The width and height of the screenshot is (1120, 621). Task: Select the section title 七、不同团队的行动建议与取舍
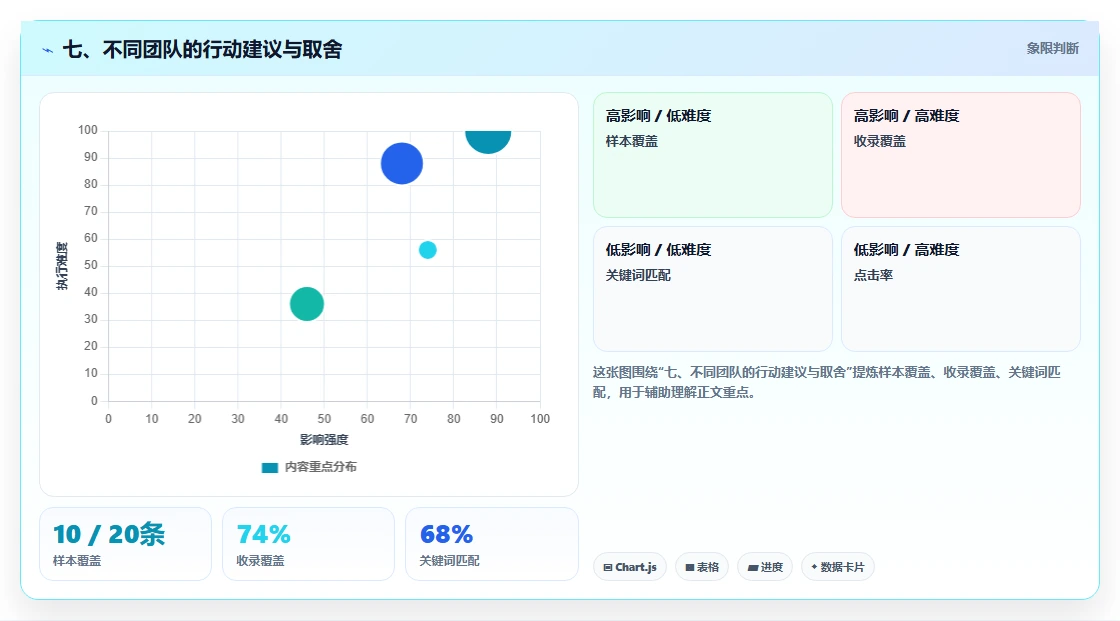pos(203,49)
